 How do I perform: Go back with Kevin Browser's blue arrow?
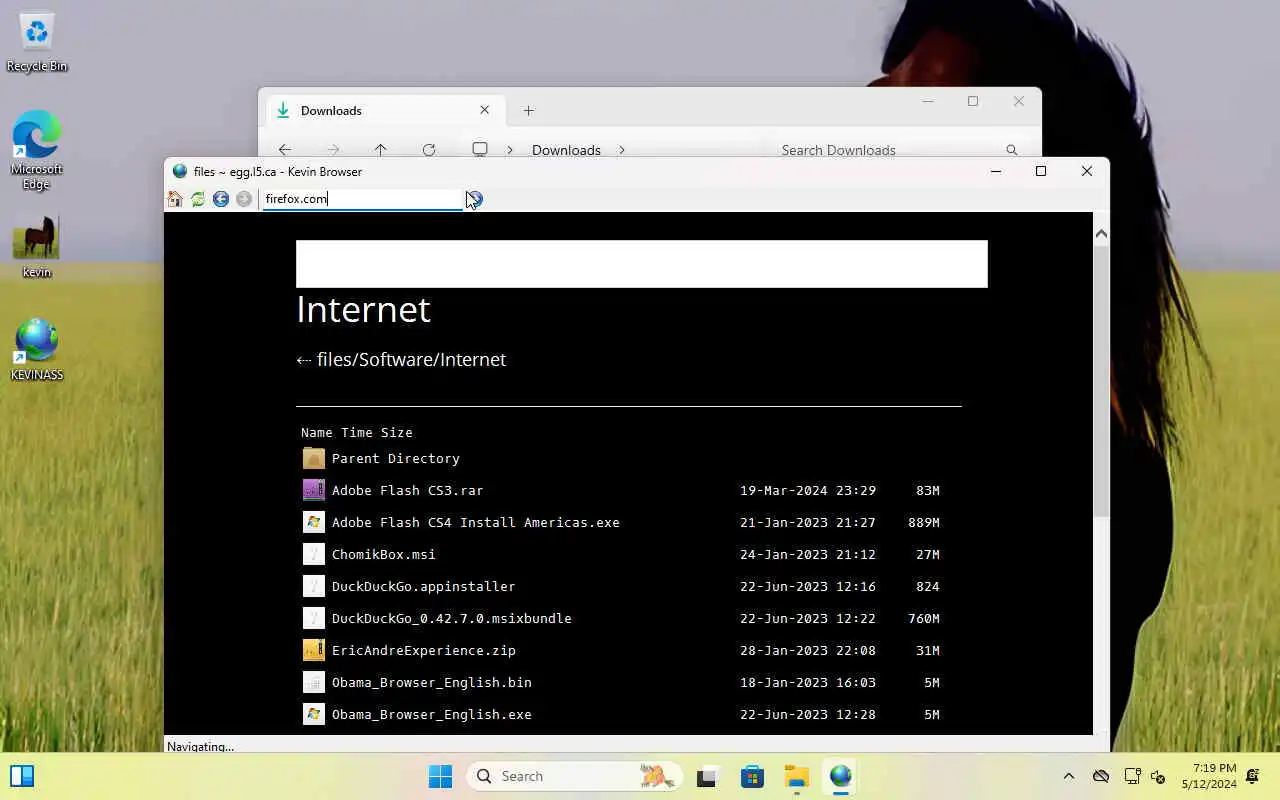click(221, 199)
